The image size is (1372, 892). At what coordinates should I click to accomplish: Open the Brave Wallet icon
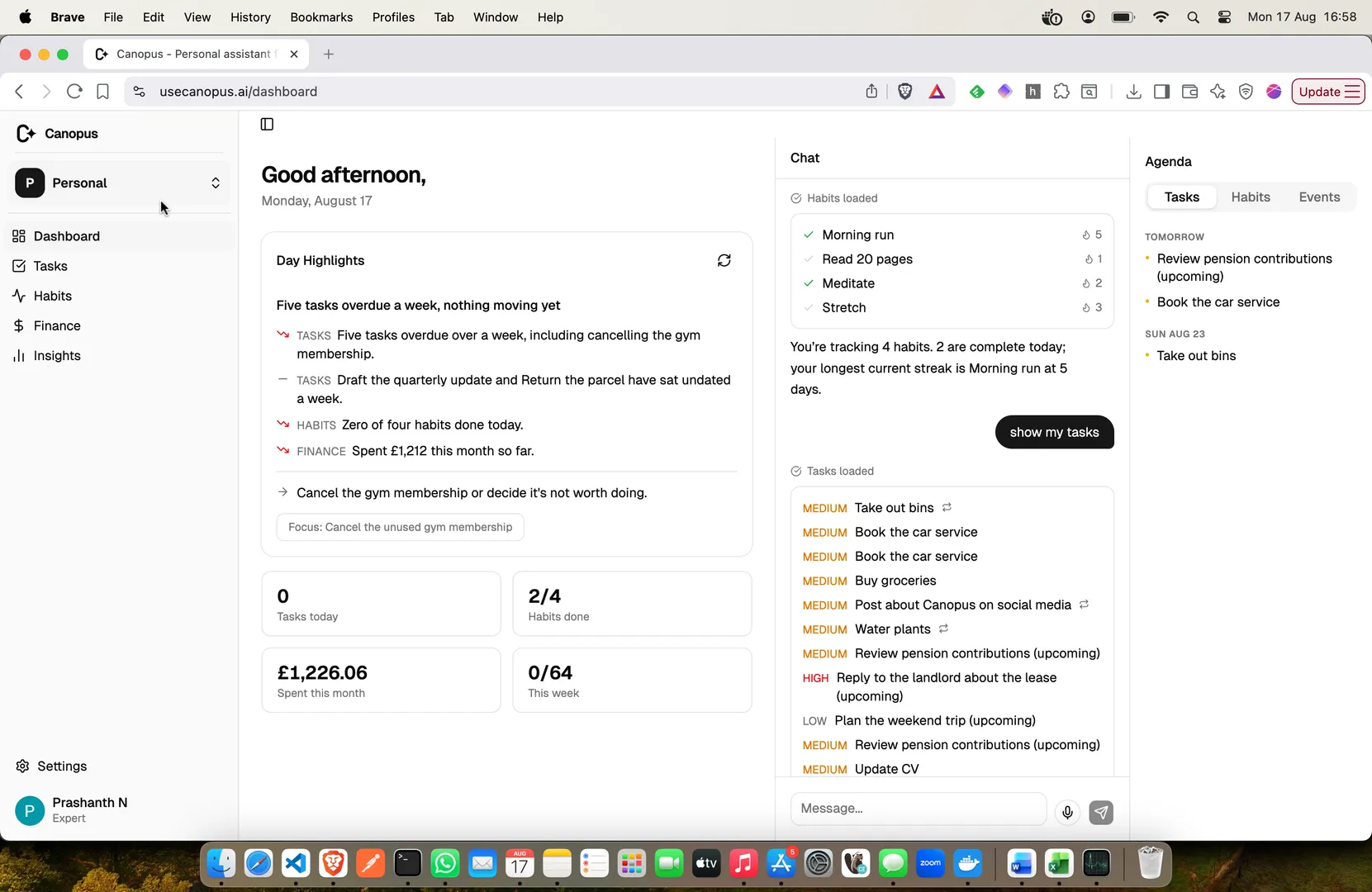point(1189,92)
